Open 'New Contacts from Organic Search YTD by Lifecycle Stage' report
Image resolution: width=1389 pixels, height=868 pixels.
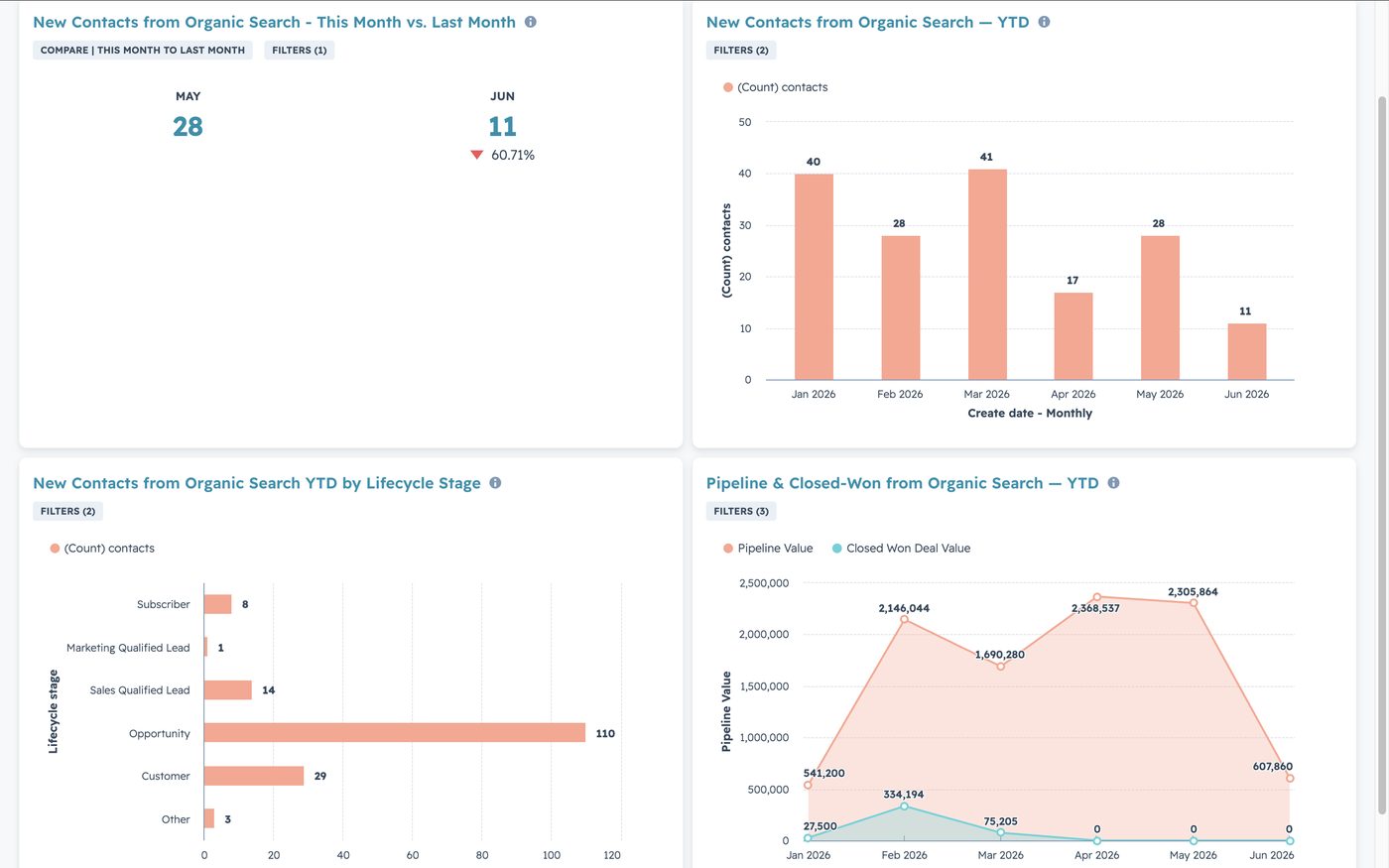(x=257, y=483)
